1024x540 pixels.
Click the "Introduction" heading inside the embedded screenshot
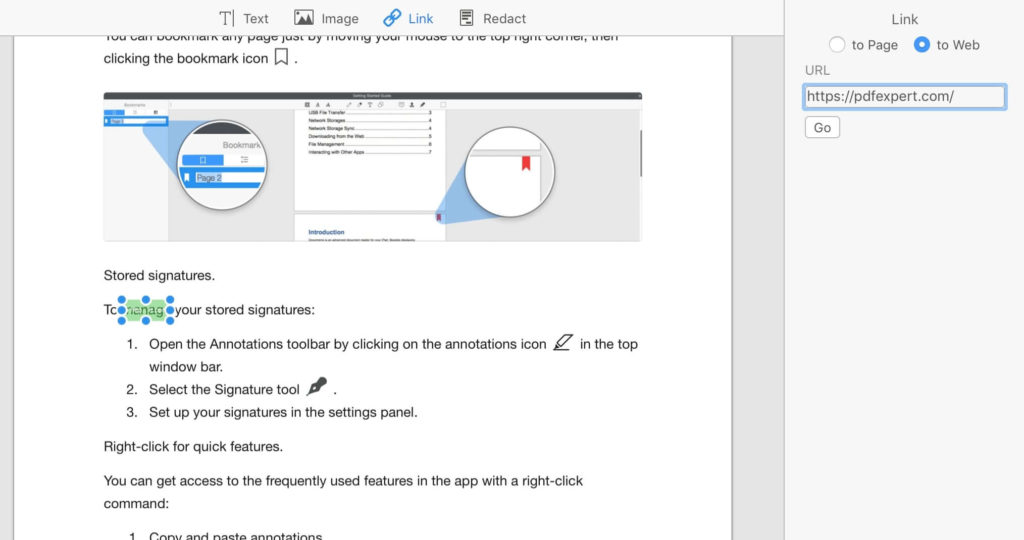pos(326,232)
